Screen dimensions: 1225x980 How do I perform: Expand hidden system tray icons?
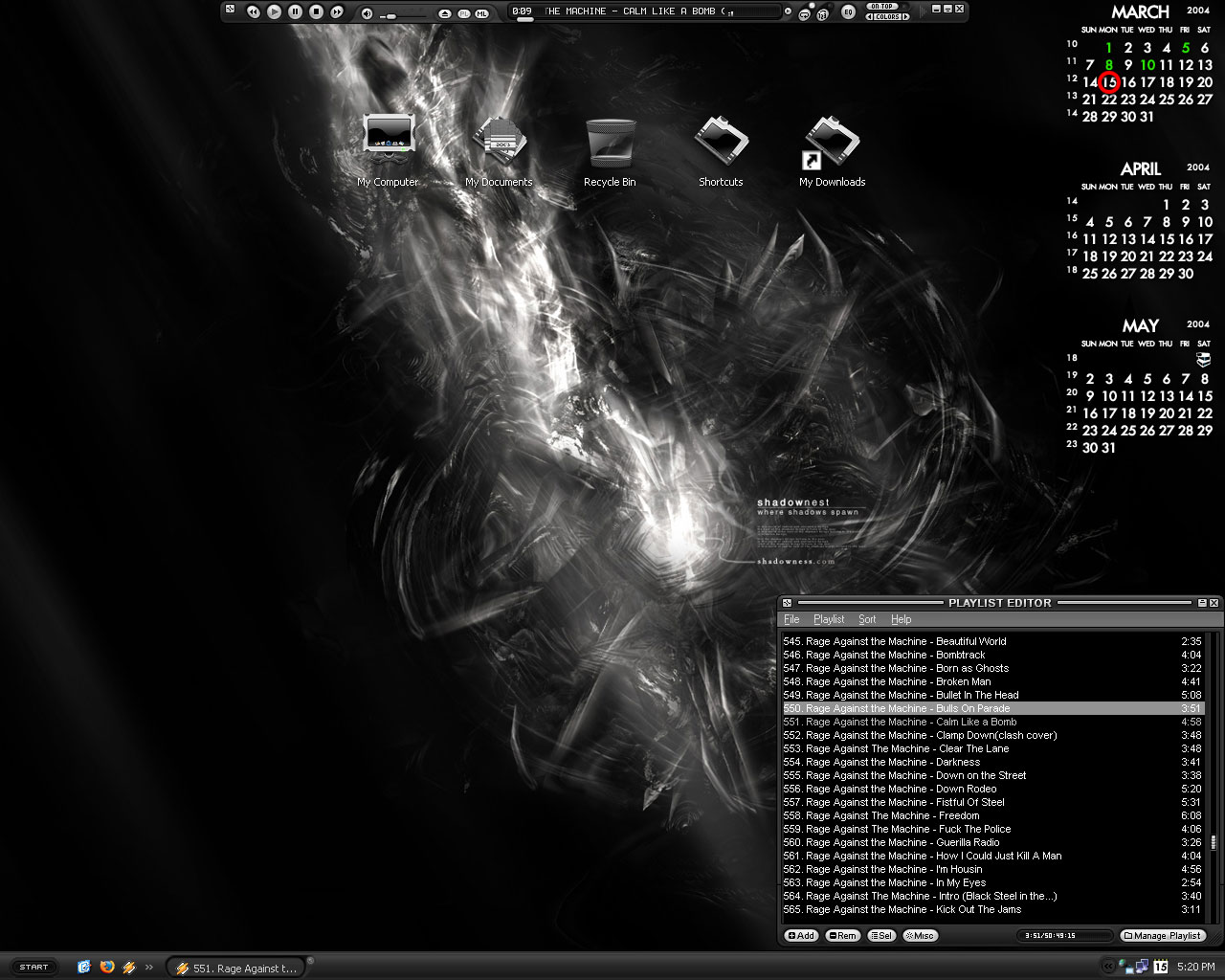1109,967
